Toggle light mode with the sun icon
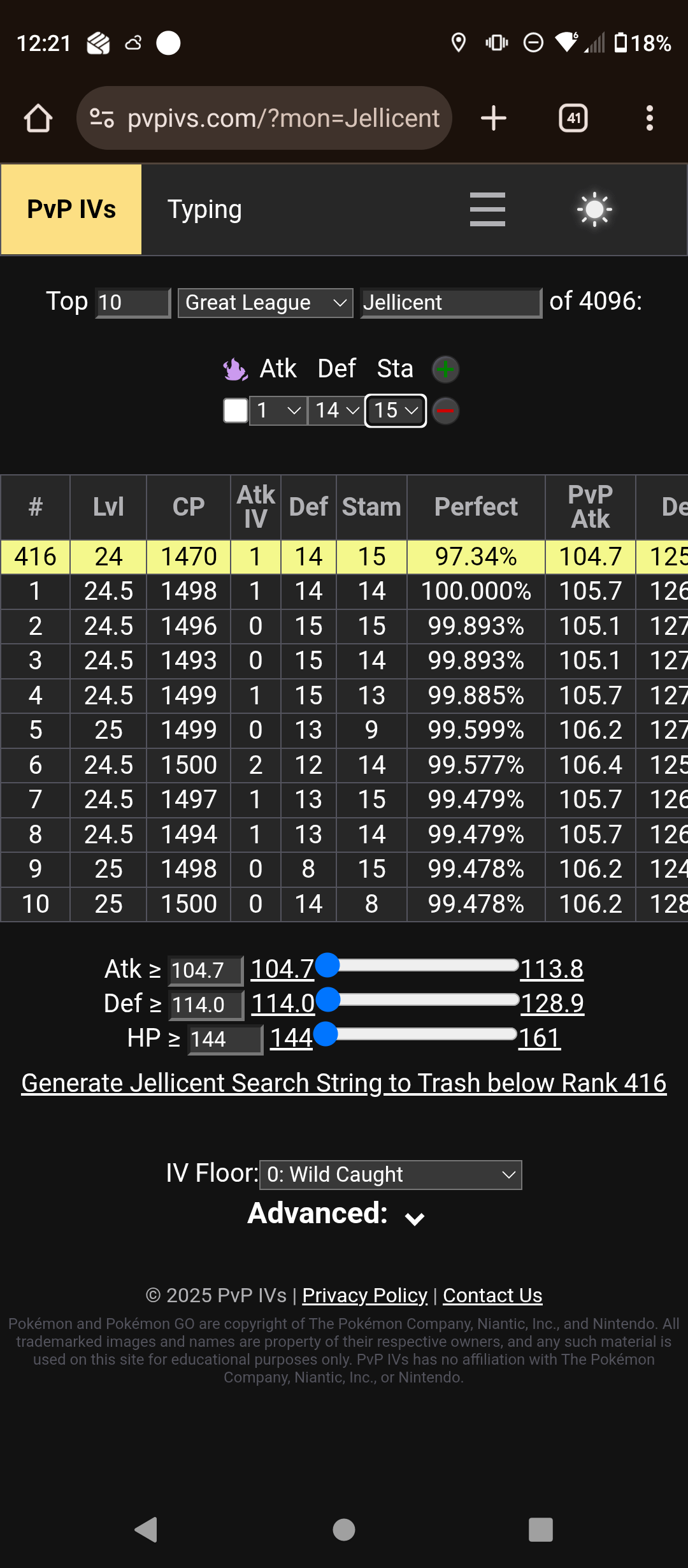This screenshot has height=1568, width=688. (594, 210)
